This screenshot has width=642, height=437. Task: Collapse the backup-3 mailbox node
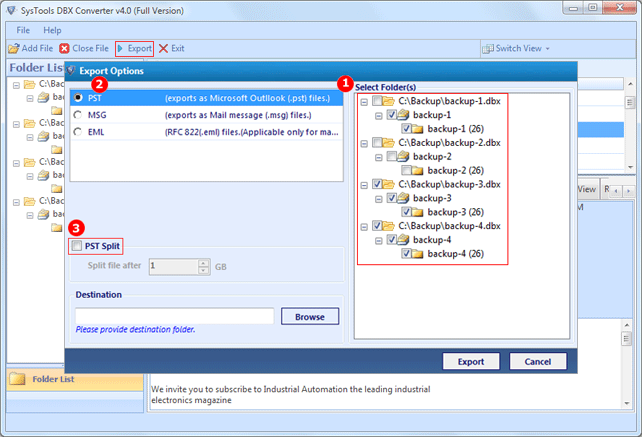click(379, 199)
